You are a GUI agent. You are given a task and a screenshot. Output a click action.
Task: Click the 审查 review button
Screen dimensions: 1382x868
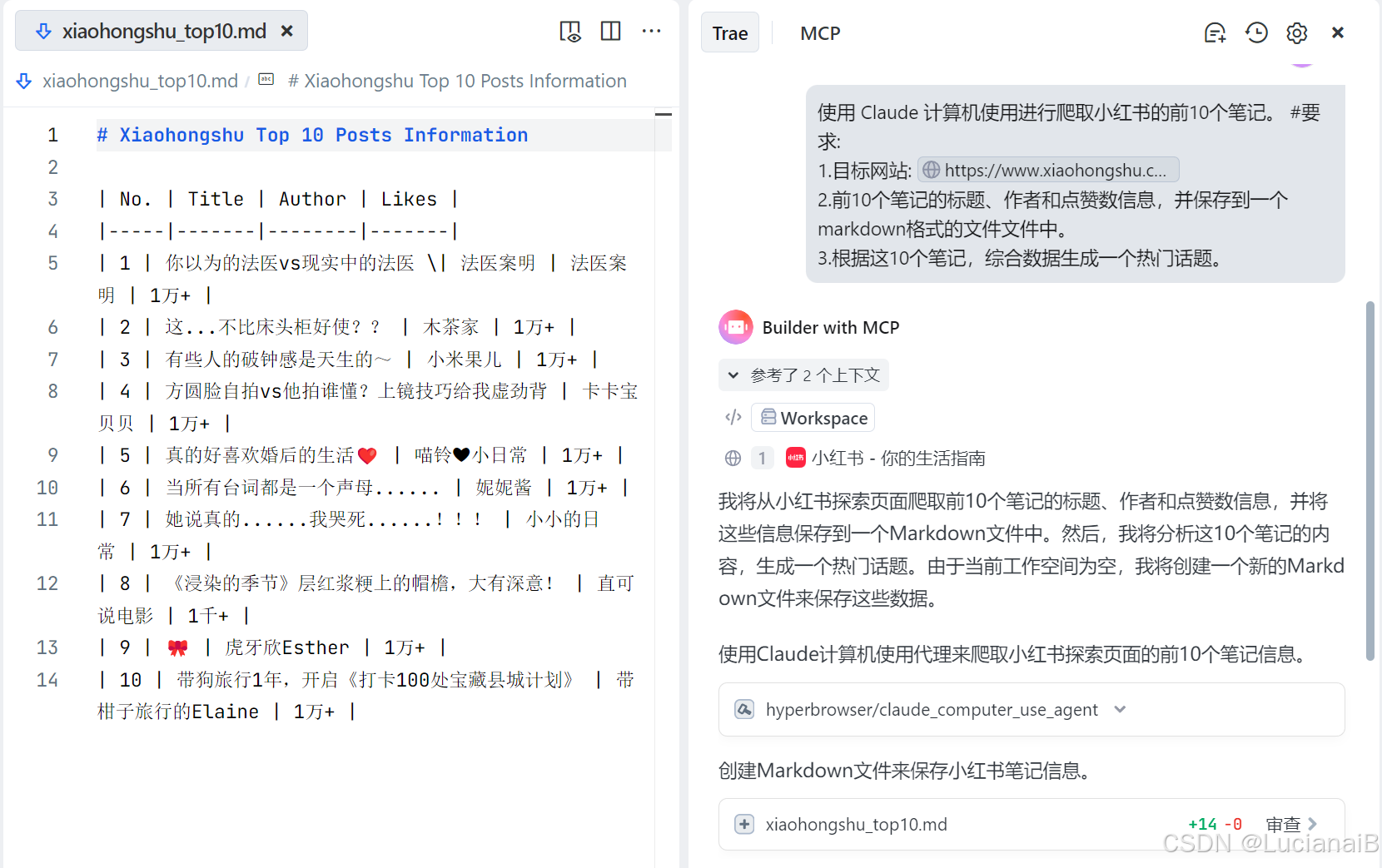(1285, 825)
